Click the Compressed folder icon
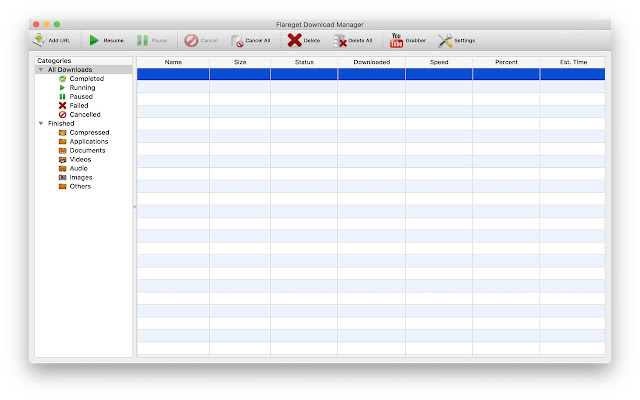Screen dimensions: 640x400 pos(62,132)
